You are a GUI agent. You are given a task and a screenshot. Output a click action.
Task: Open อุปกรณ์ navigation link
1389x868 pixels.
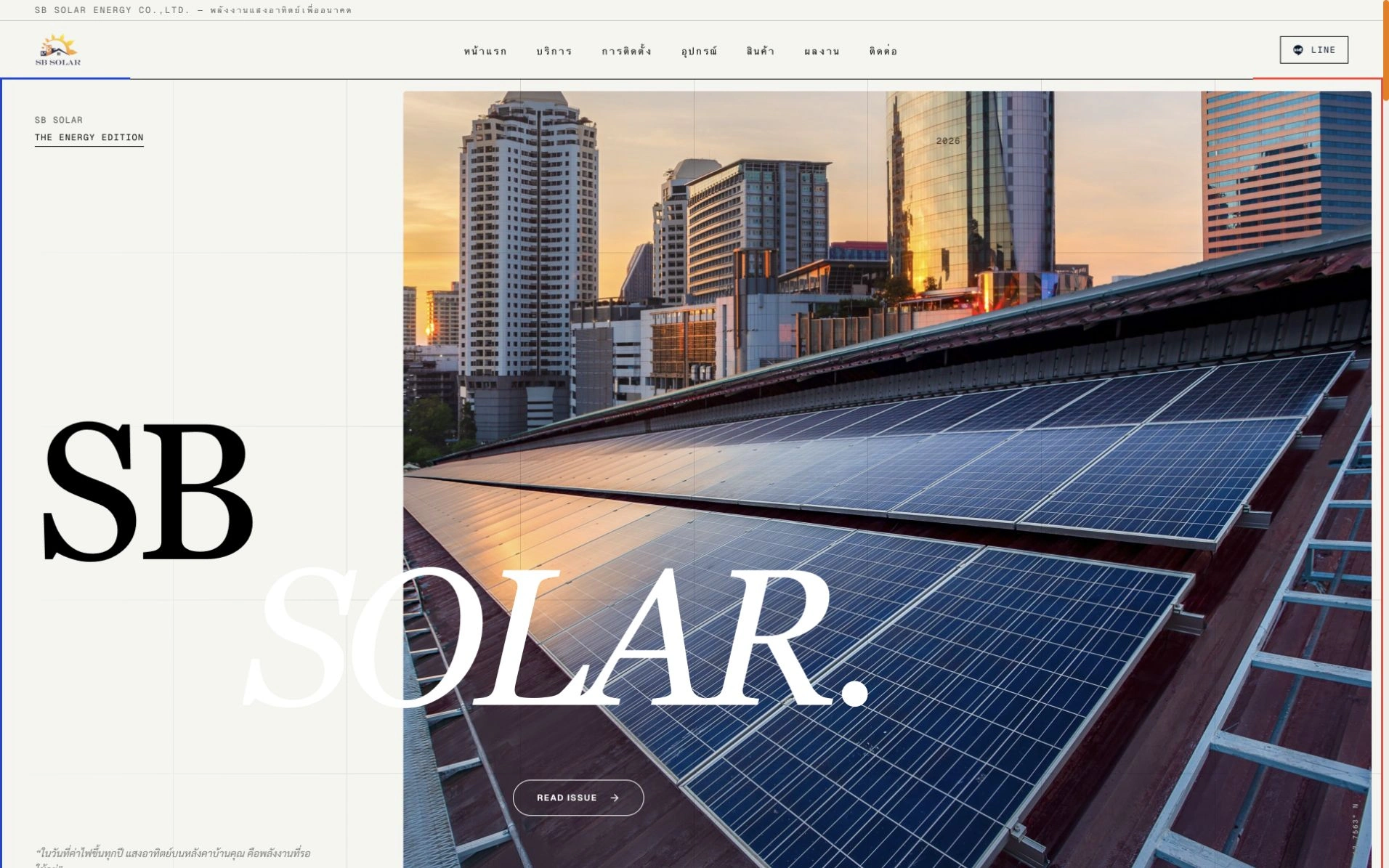click(699, 51)
